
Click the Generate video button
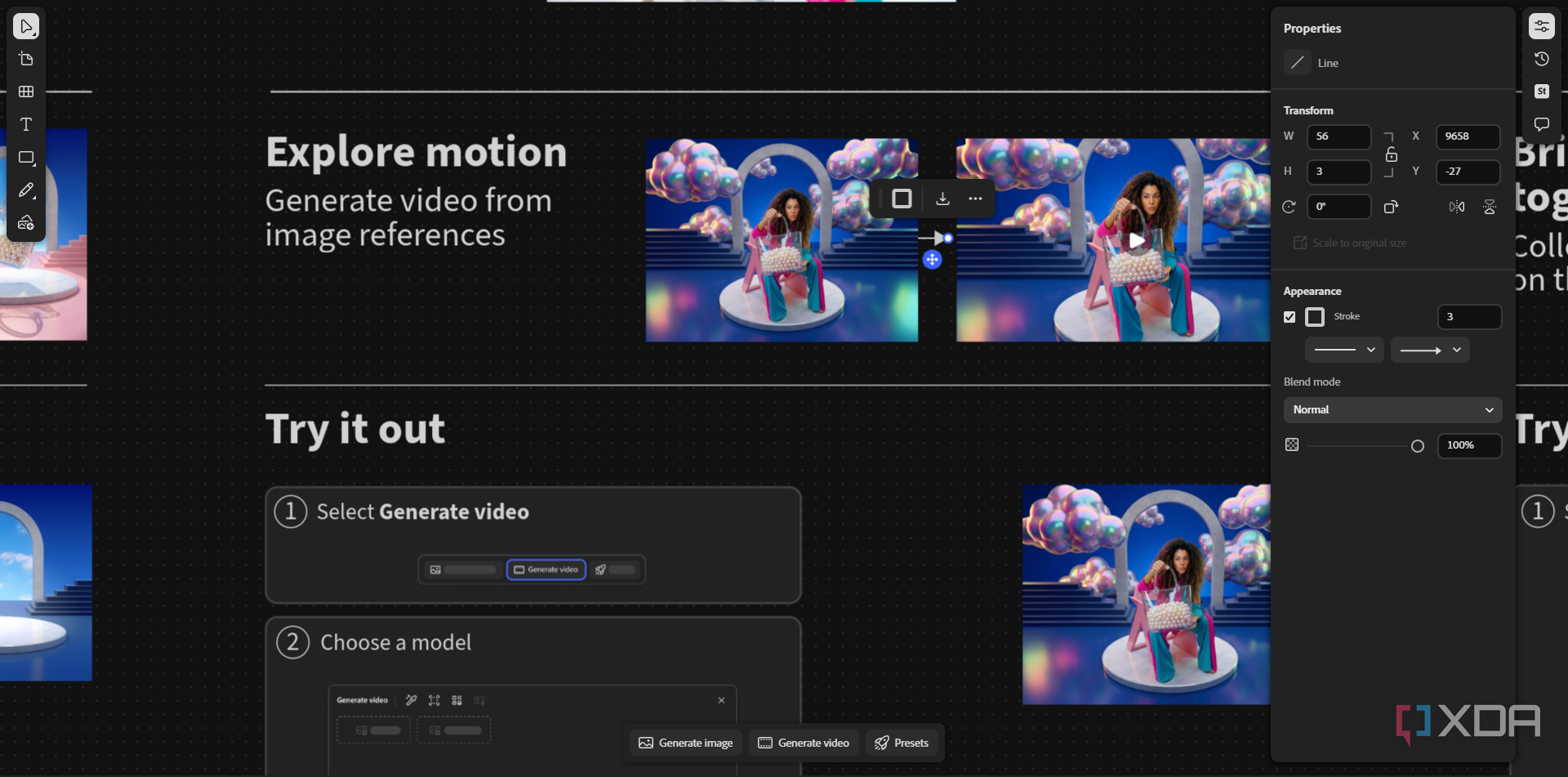point(804,743)
